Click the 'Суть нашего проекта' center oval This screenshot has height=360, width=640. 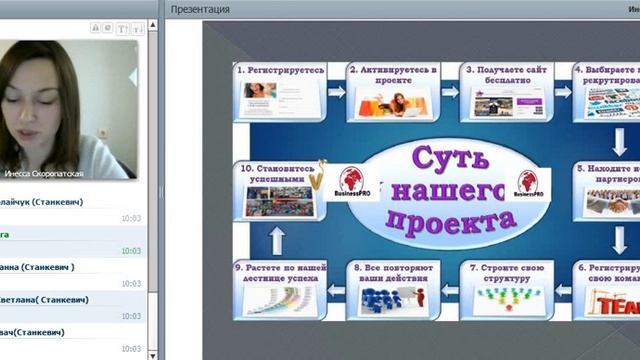[449, 194]
